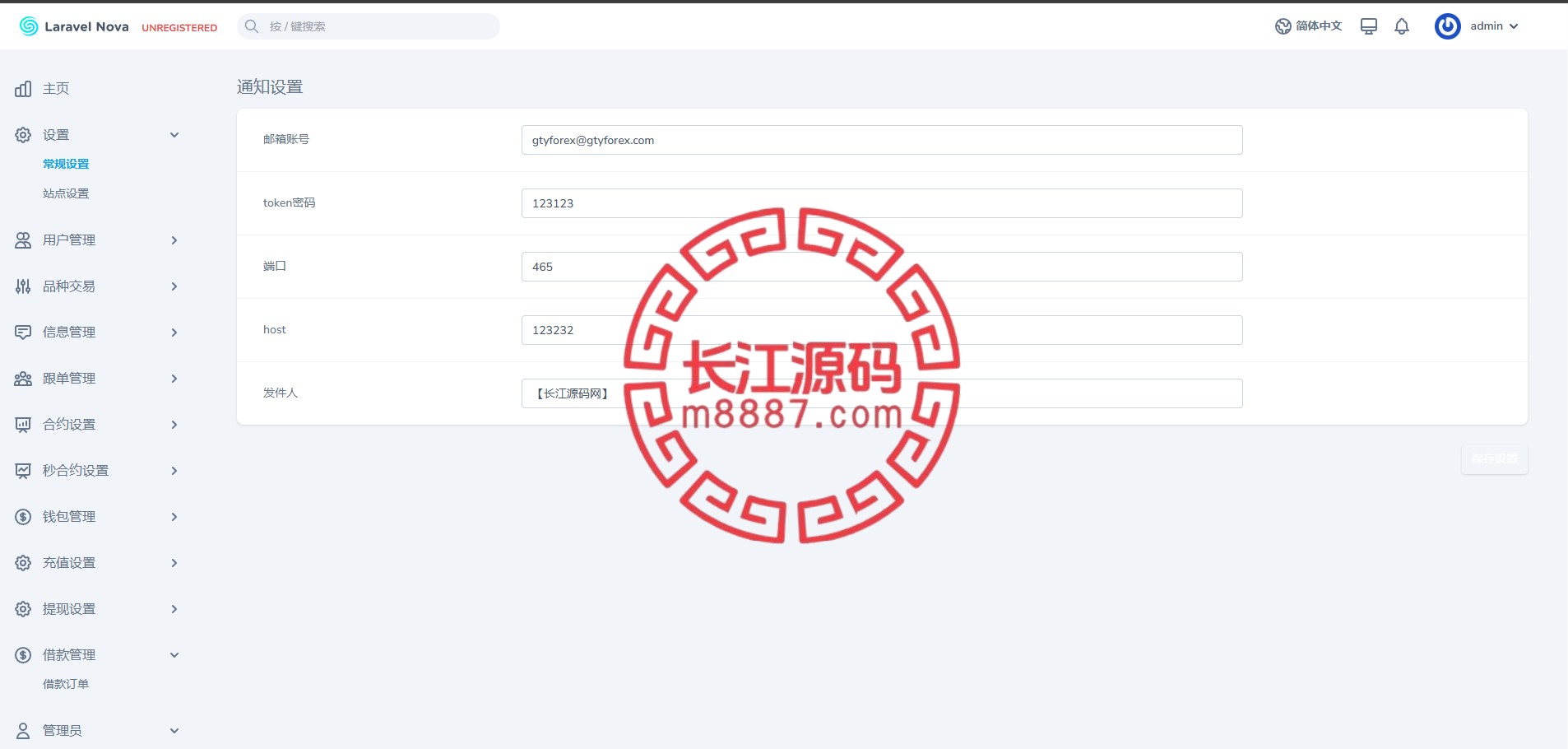The width and height of the screenshot is (1568, 749).
Task: Open the theme switcher monitor icon
Action: click(x=1369, y=26)
